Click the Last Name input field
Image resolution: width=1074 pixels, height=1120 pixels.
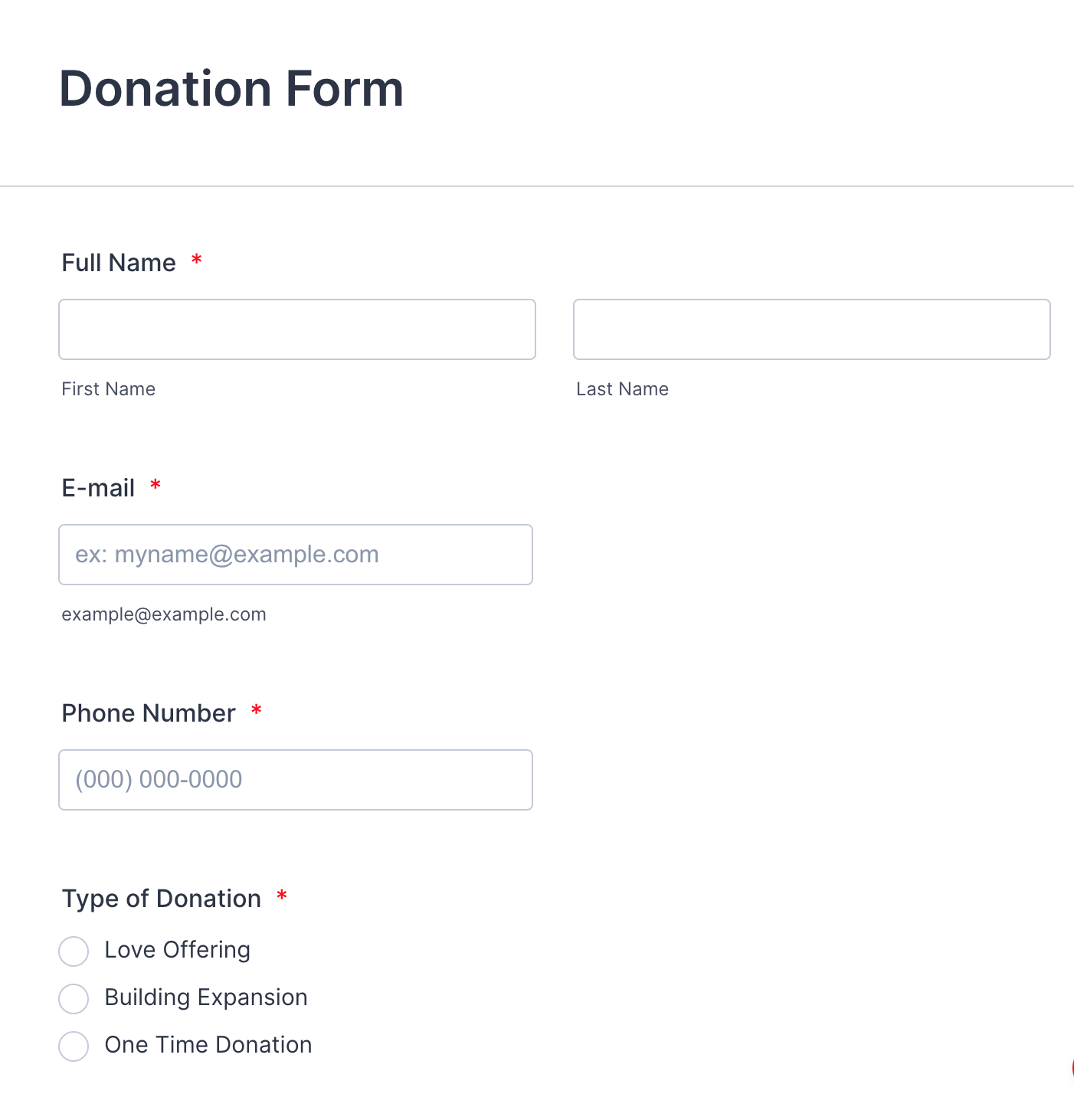coord(811,329)
